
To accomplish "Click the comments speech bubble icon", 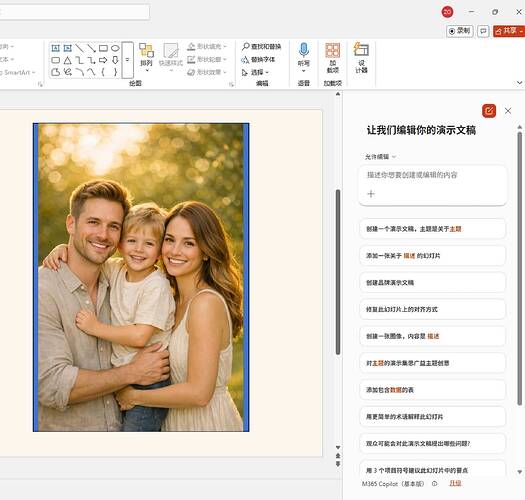I will tap(483, 31).
